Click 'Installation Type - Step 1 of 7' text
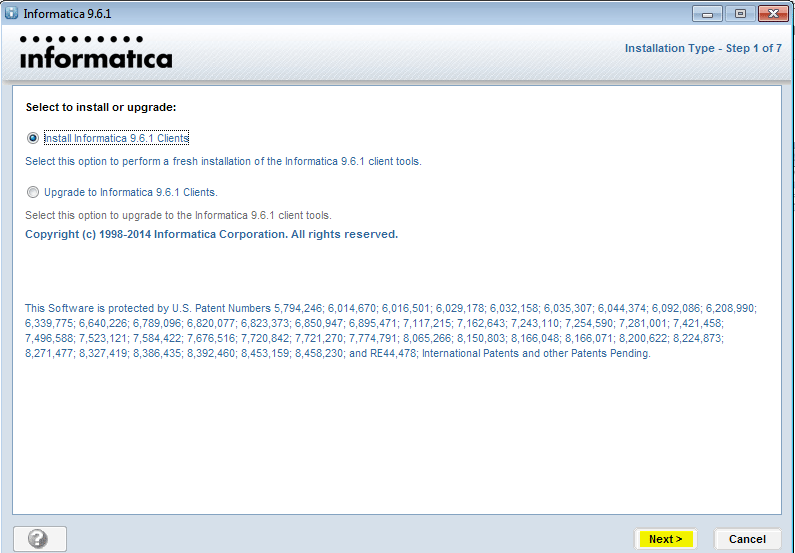Image resolution: width=795 pixels, height=553 pixels. [703, 48]
